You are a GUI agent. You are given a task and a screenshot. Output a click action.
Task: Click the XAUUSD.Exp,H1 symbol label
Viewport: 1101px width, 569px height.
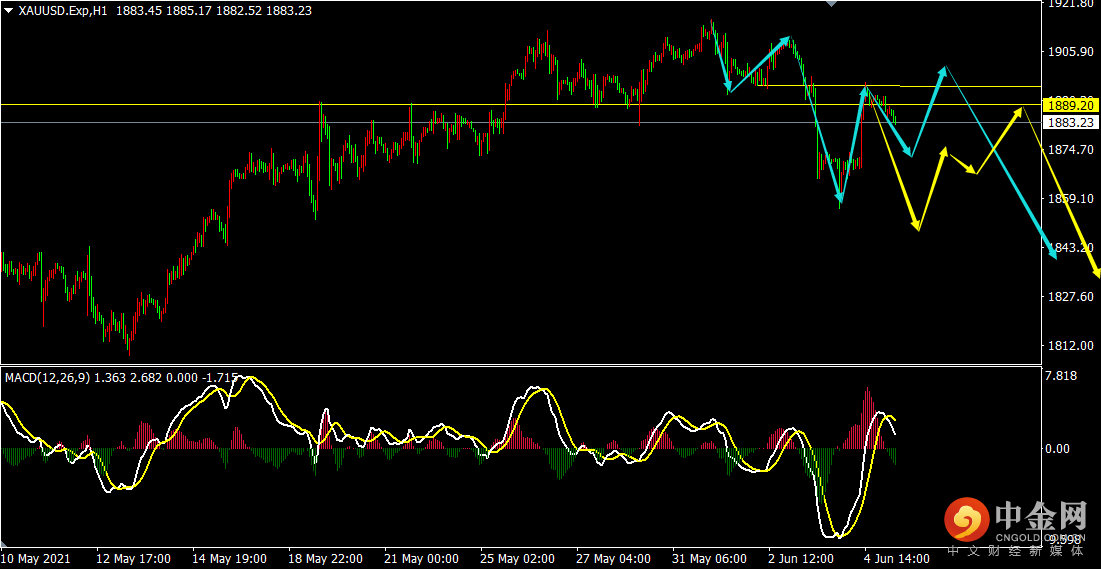click(63, 11)
